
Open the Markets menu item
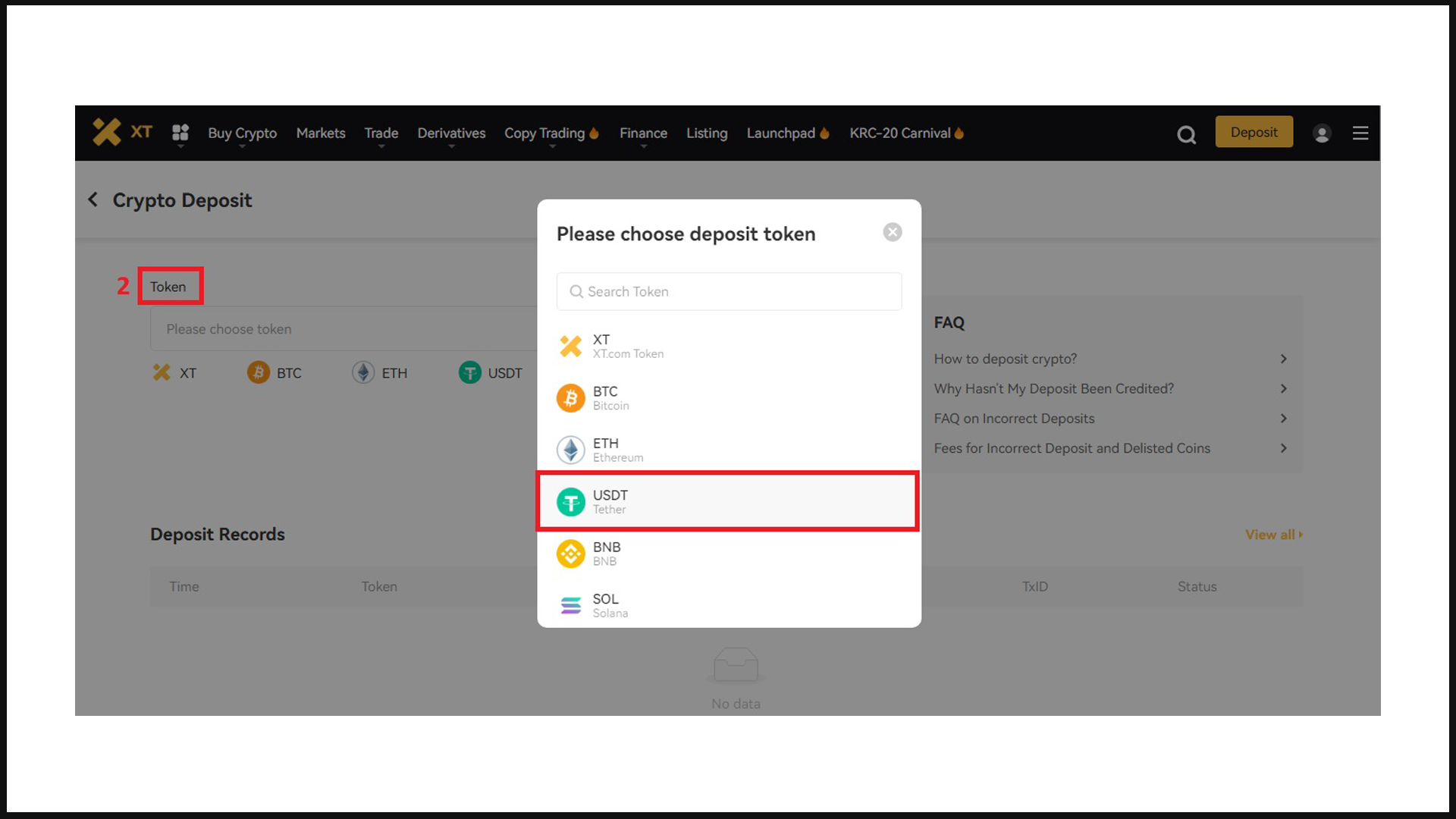click(321, 133)
